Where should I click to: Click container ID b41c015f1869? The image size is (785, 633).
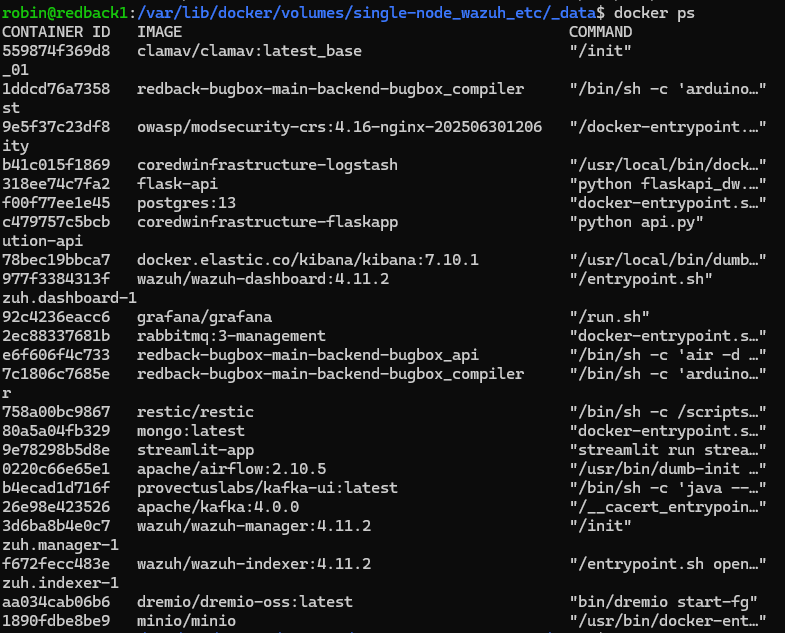[x=56, y=165]
